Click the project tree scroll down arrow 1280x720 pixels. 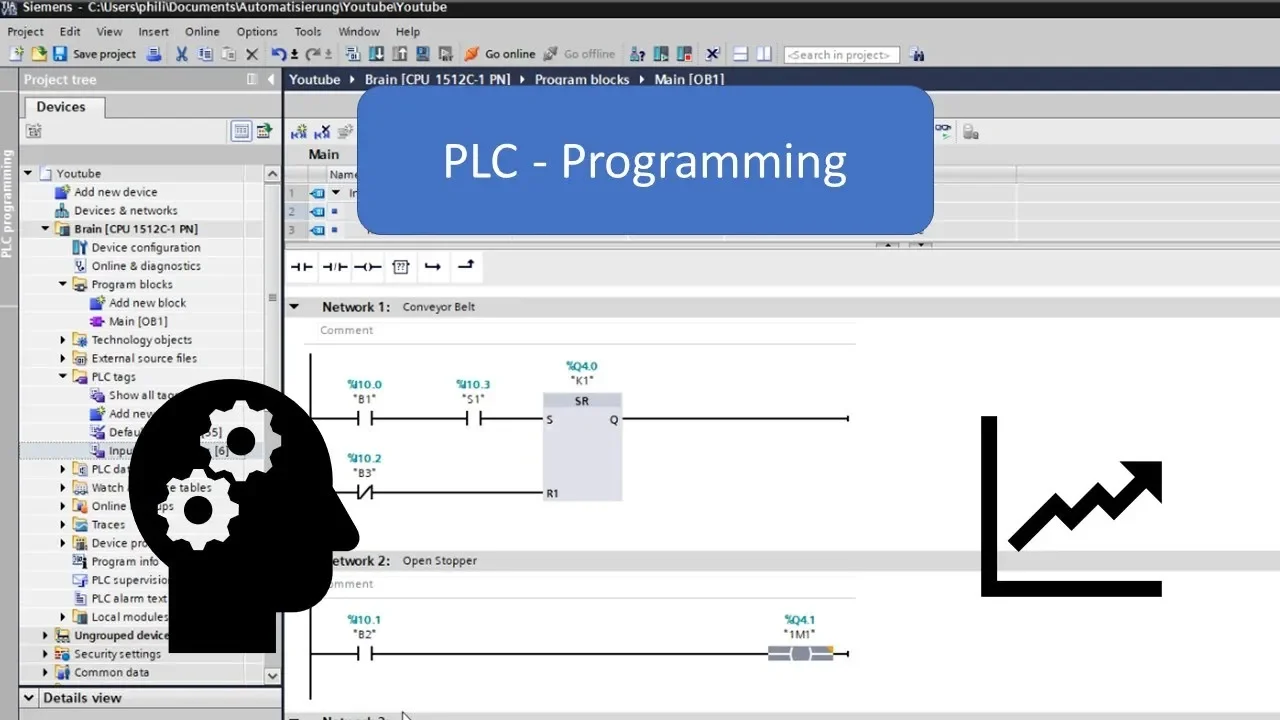click(x=273, y=675)
